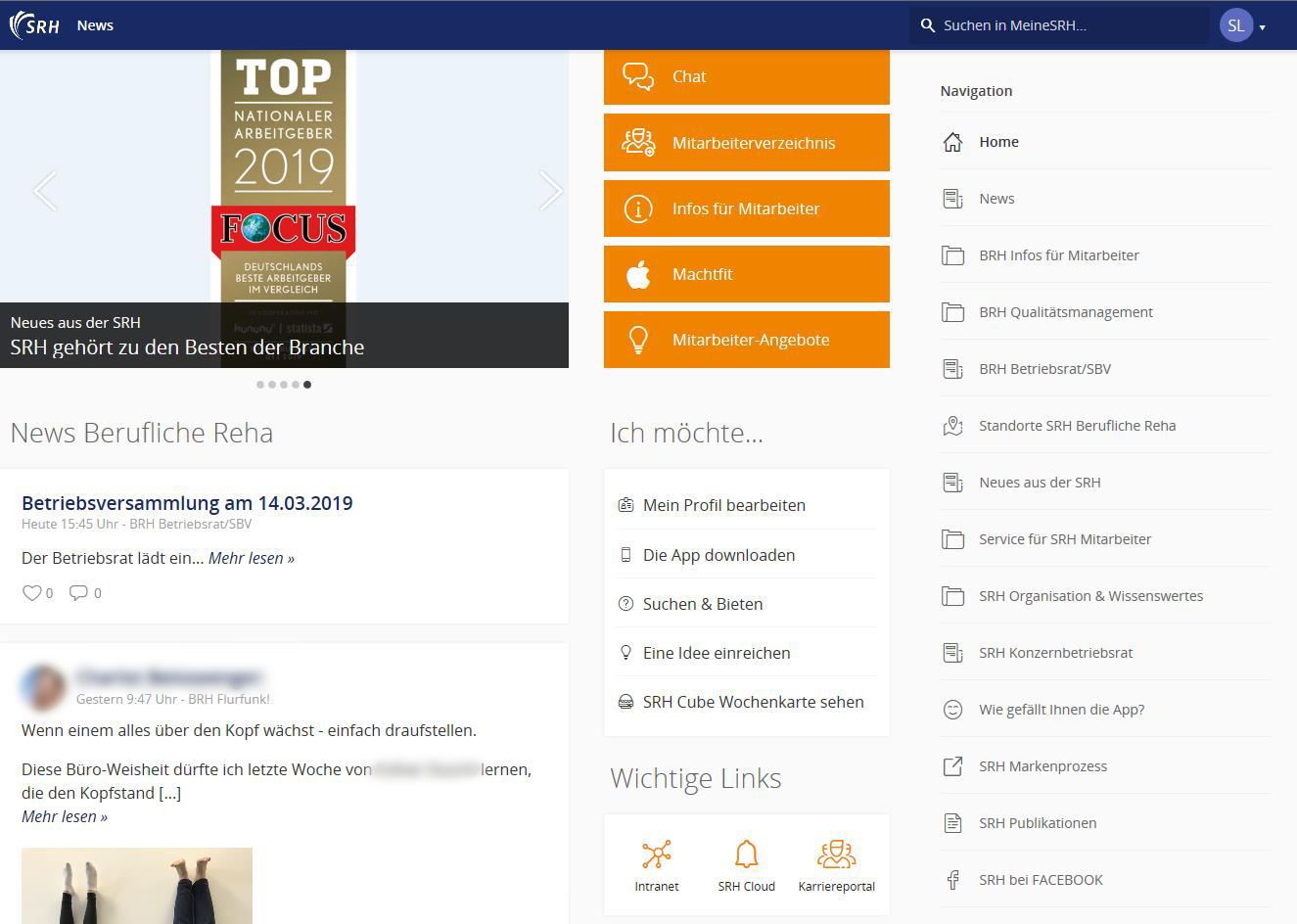The height and width of the screenshot is (924, 1297).
Task: Select 'Die App downloaden'
Action: 747,555
